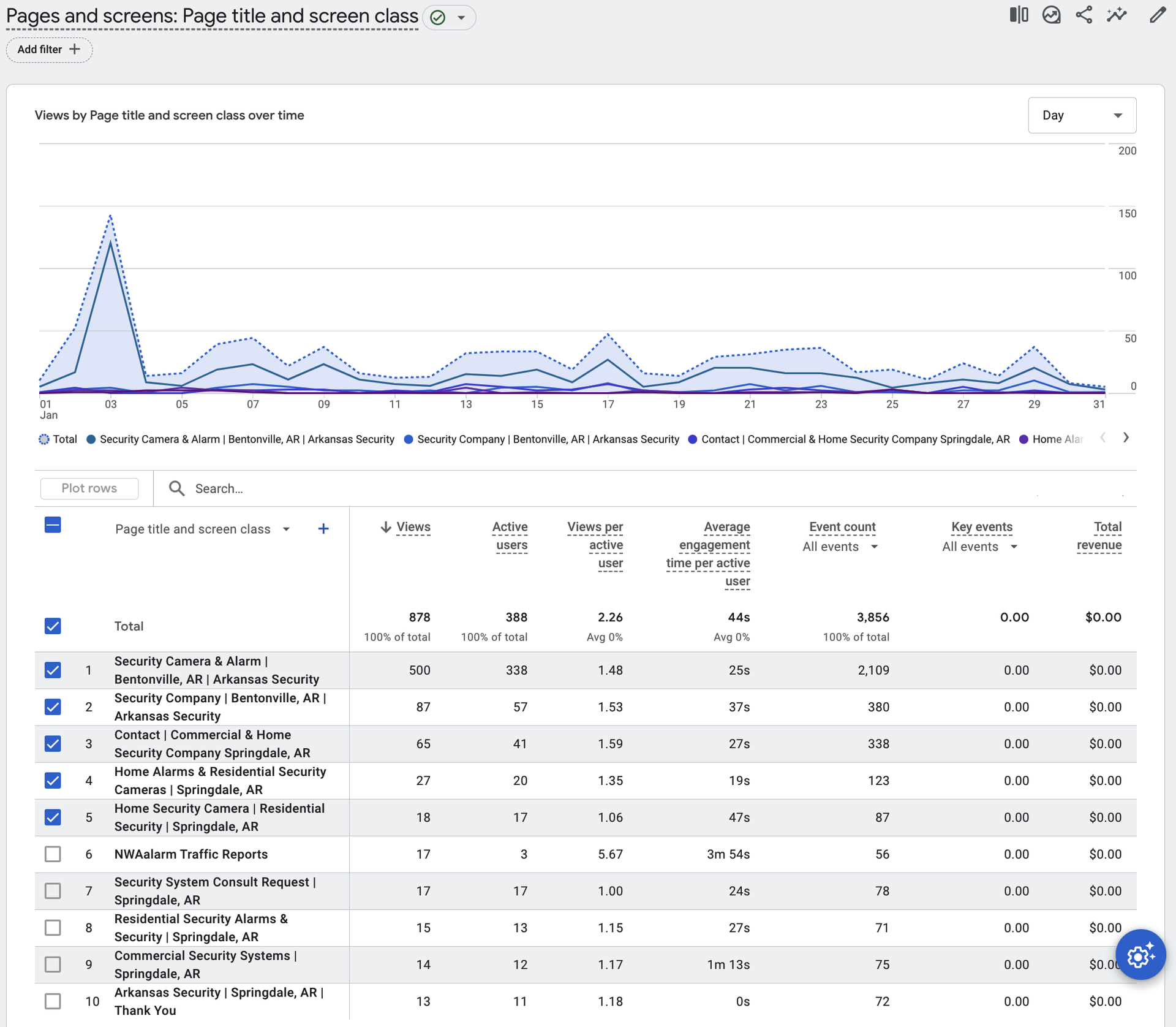The height and width of the screenshot is (1027, 1176).
Task: Go to next legend page arrow
Action: point(1126,438)
